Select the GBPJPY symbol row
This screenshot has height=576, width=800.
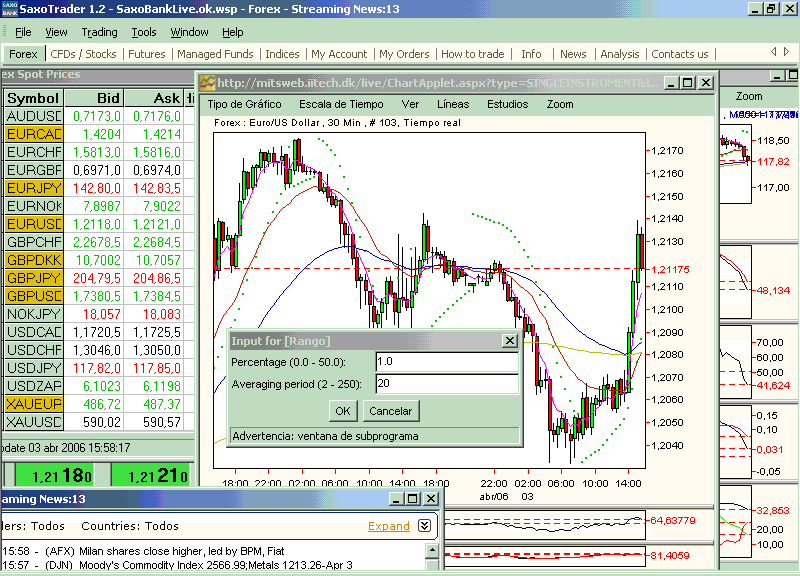pyautogui.click(x=34, y=278)
